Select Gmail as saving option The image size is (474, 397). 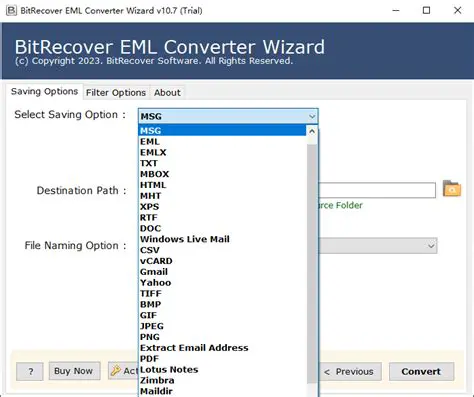tap(222, 272)
